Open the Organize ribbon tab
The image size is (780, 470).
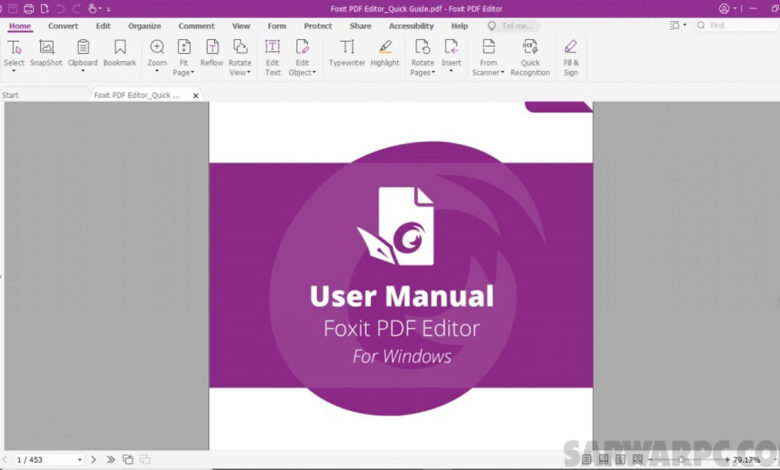pyautogui.click(x=145, y=26)
